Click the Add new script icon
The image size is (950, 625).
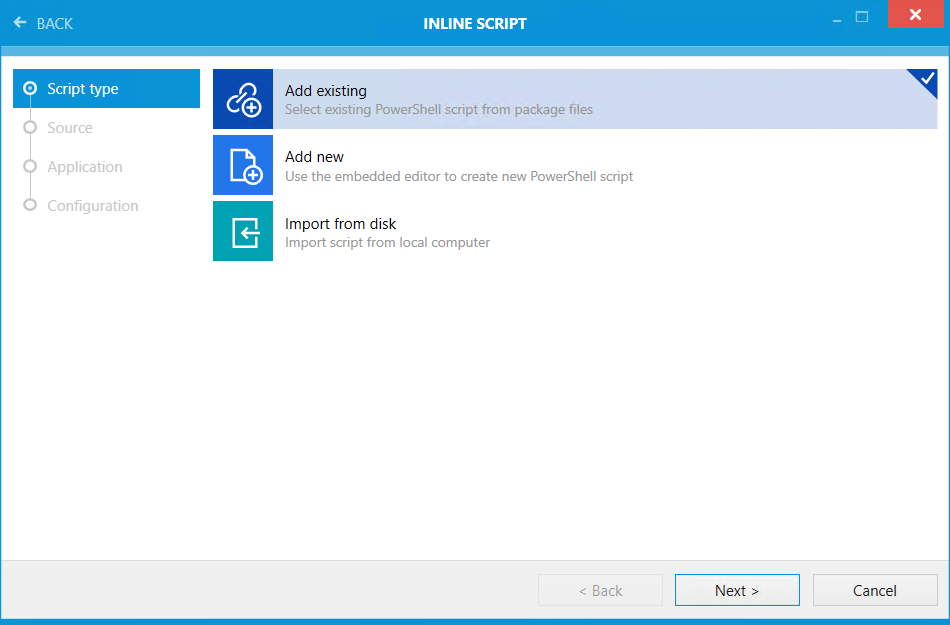[242, 165]
